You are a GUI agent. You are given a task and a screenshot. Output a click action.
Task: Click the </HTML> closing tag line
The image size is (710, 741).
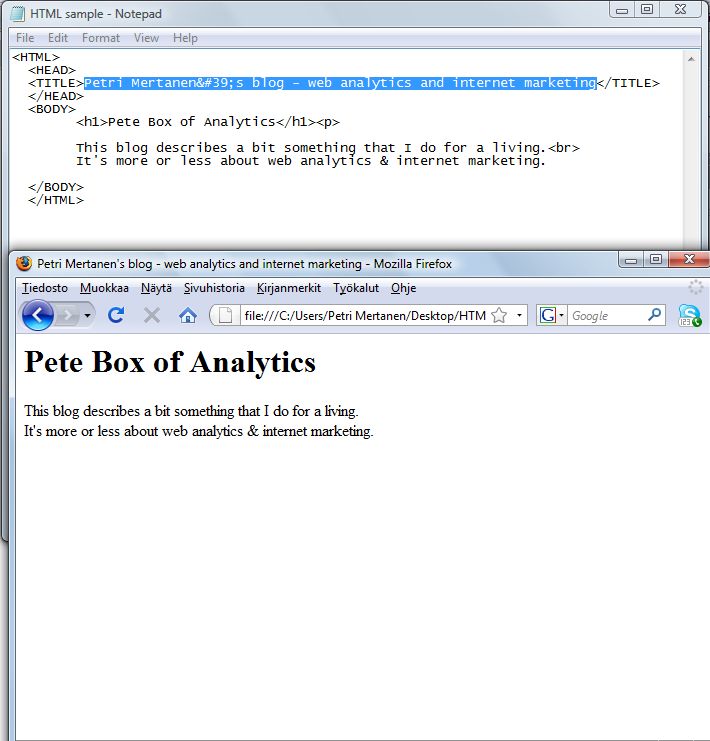click(x=56, y=200)
